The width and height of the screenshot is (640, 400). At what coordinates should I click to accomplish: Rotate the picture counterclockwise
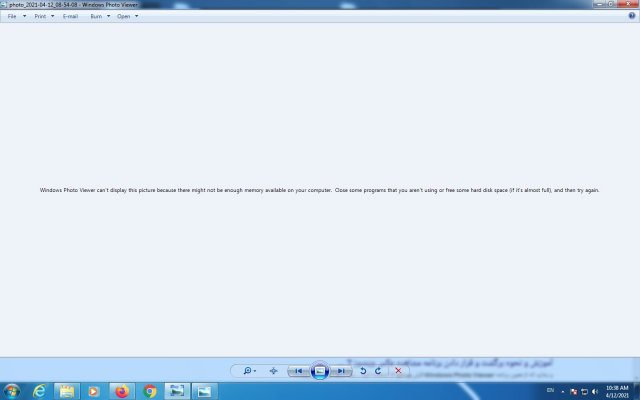click(x=363, y=371)
